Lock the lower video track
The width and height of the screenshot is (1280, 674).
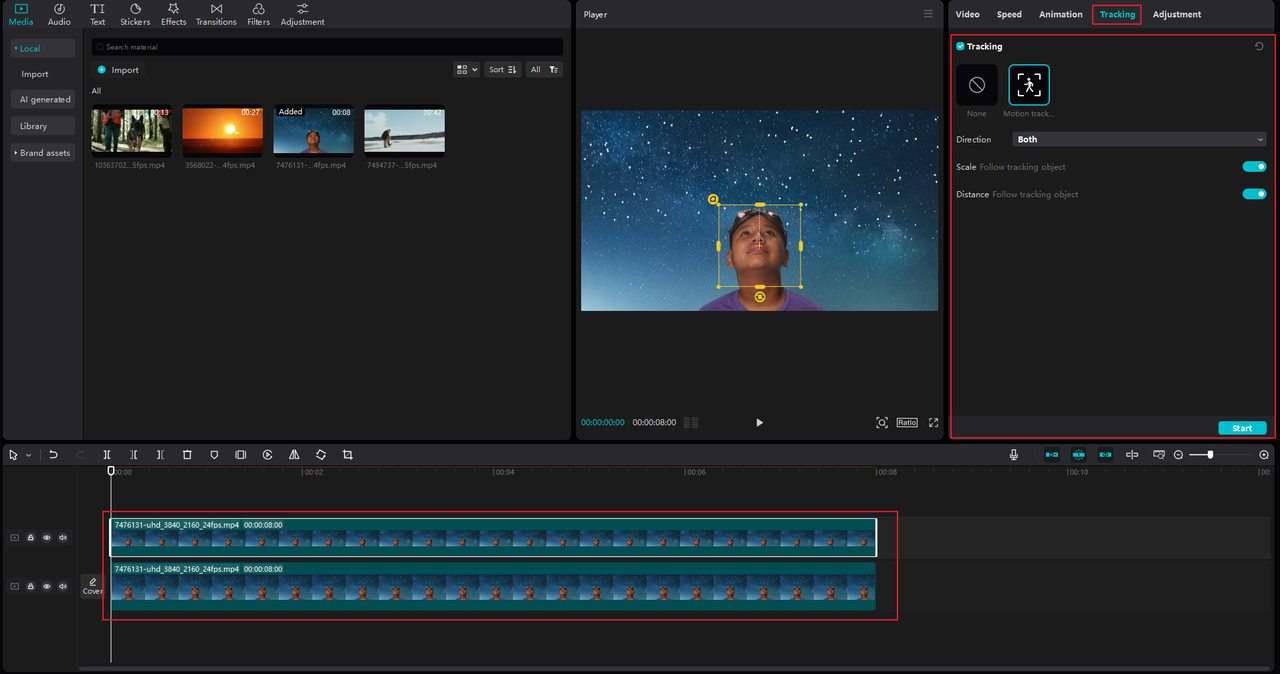[31, 586]
